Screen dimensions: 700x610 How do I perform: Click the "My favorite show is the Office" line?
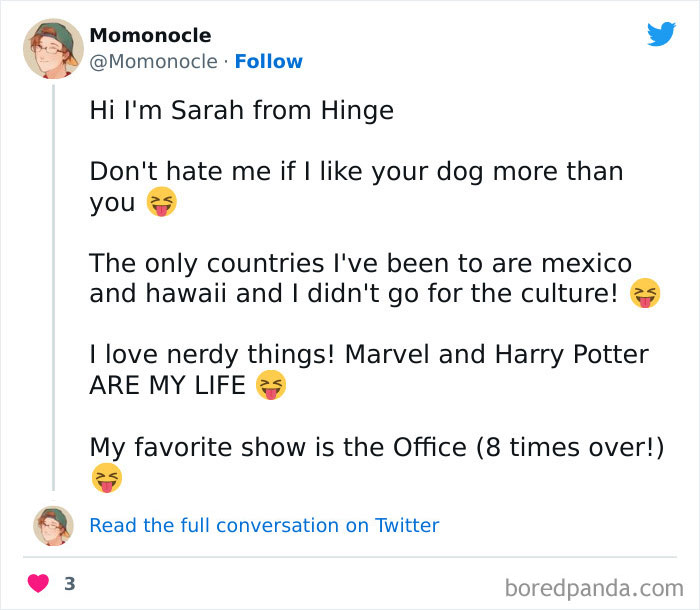tap(377, 447)
